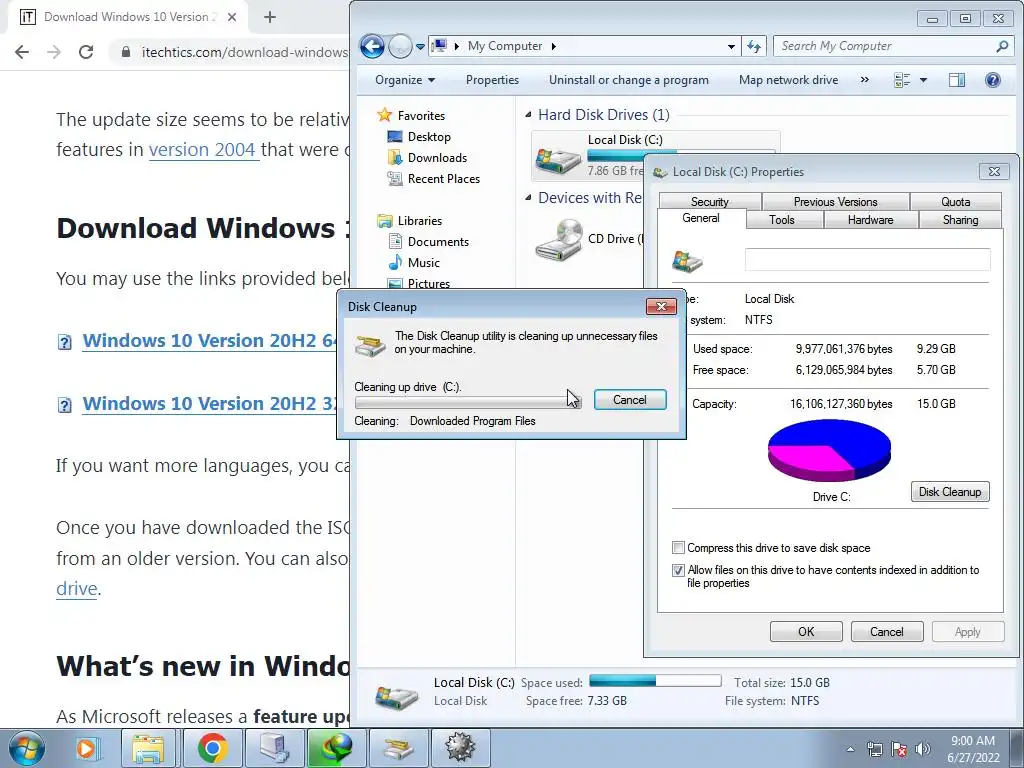
Task: Open Explorer help question mark icon
Action: 993,80
